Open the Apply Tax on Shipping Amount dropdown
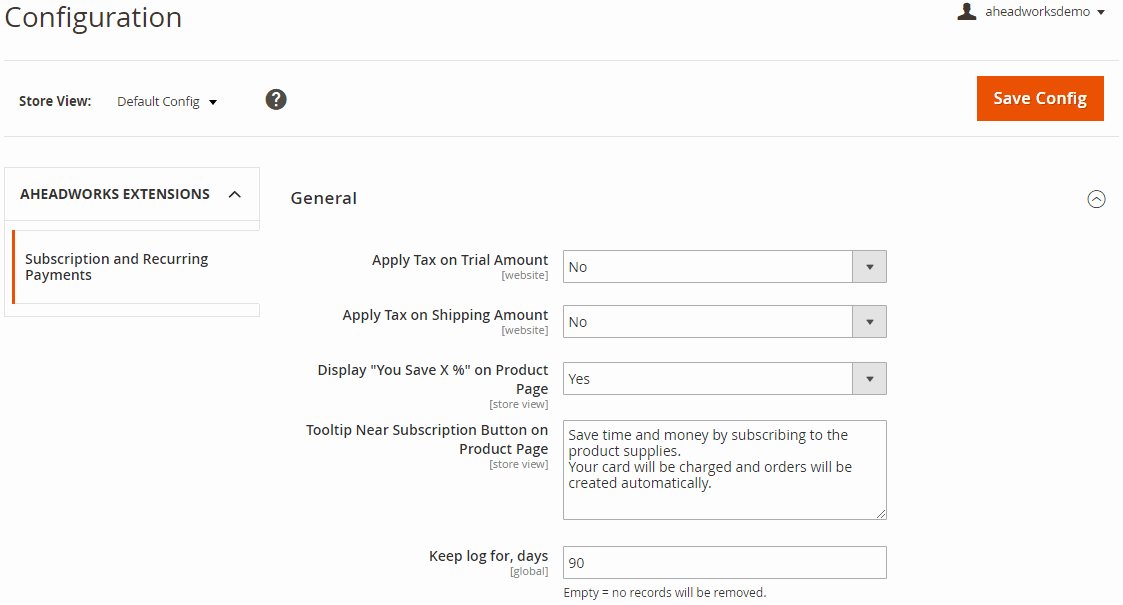The image size is (1123, 605). pyautogui.click(x=724, y=321)
